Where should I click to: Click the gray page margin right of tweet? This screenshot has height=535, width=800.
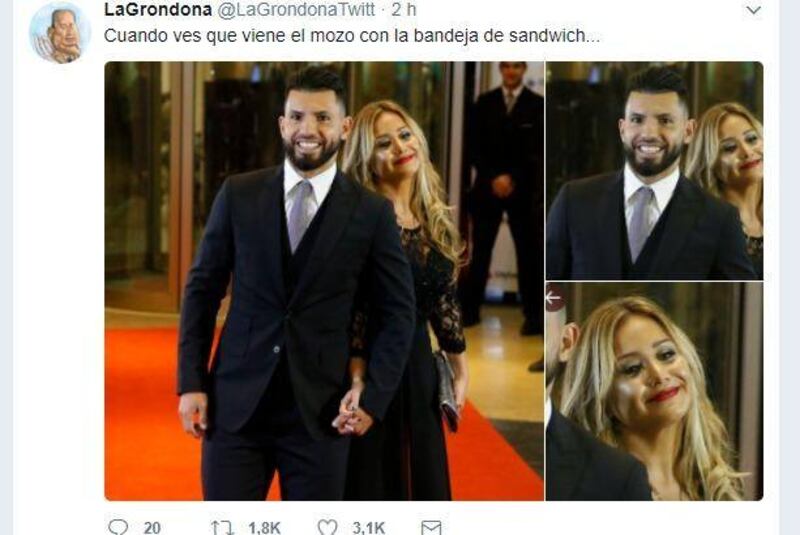(789, 267)
